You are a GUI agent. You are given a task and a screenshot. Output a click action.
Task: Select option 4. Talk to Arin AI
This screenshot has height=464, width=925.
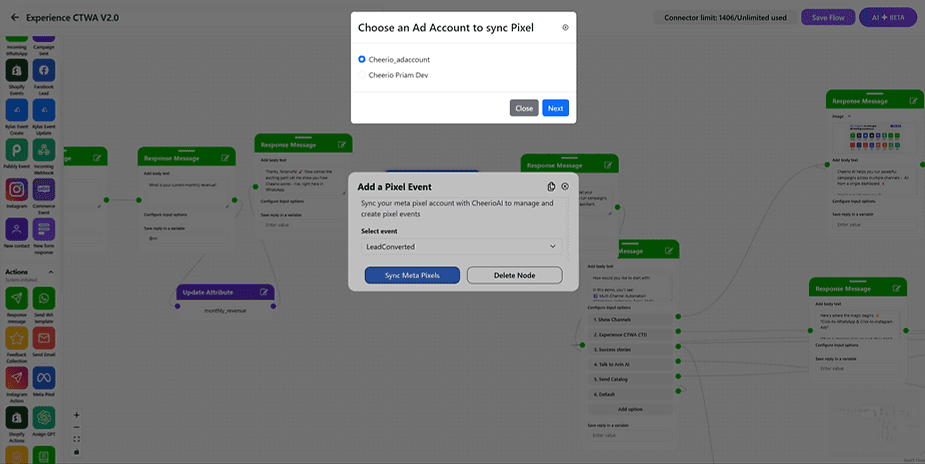(630, 364)
